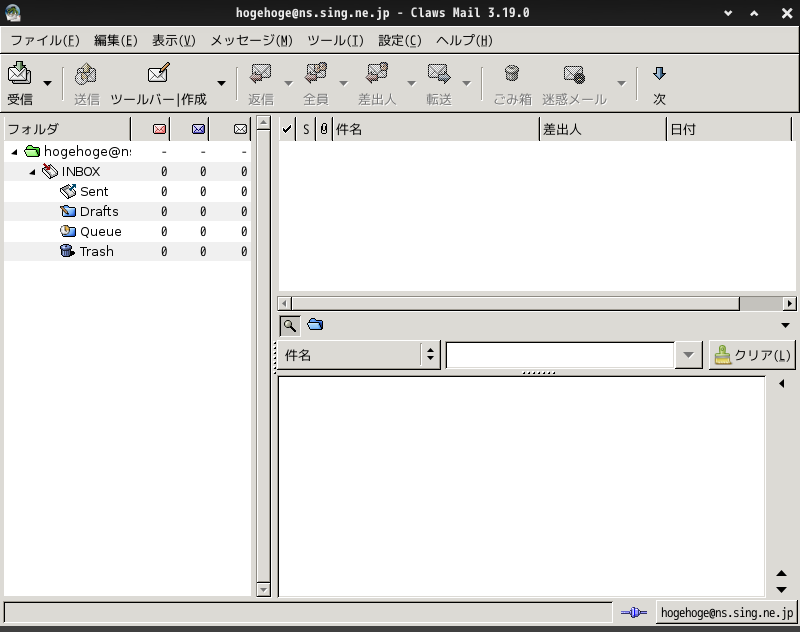Click the right arrow of message list scrollbar

pos(790,304)
